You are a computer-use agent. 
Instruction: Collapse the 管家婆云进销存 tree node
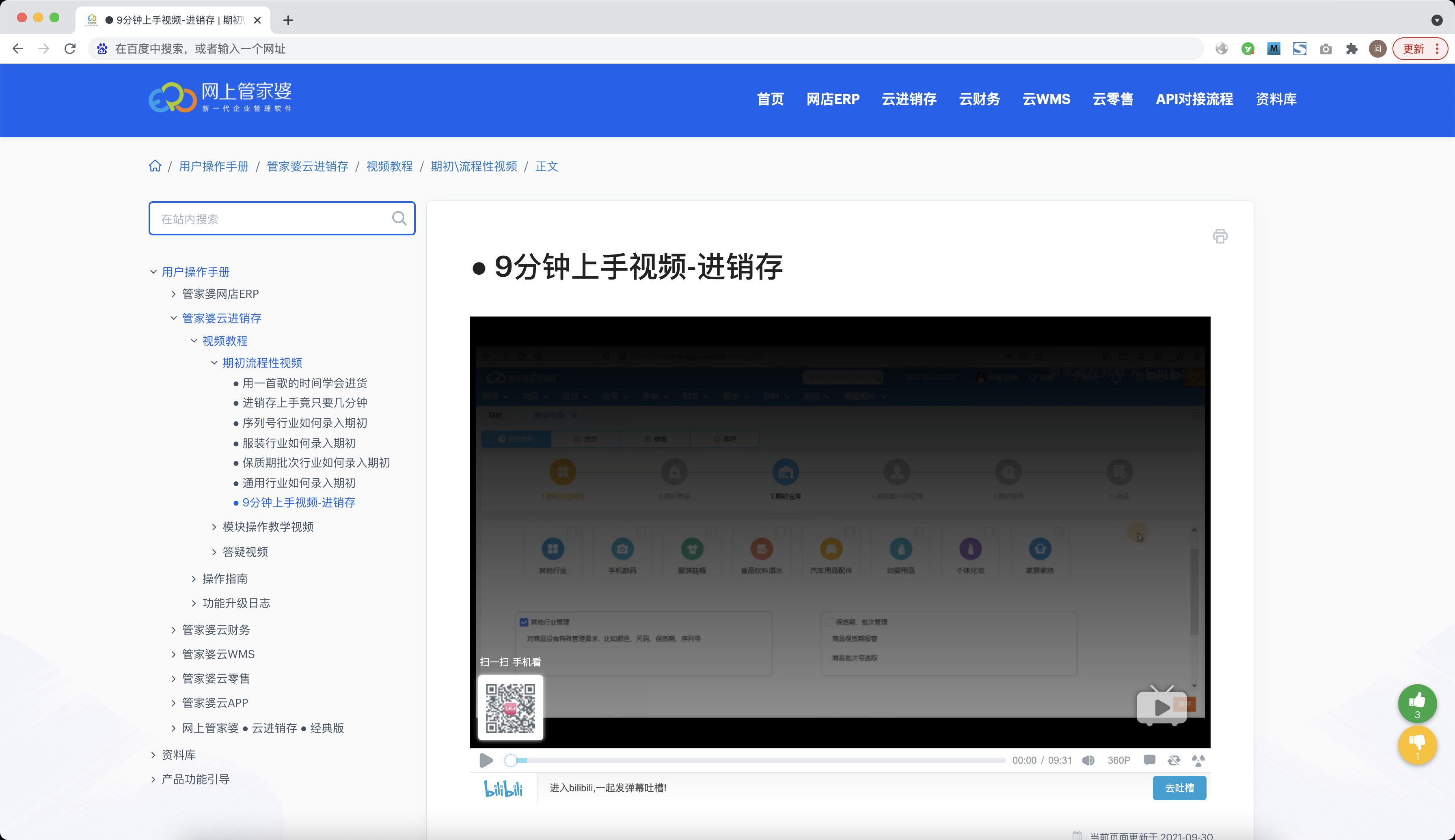coord(173,318)
